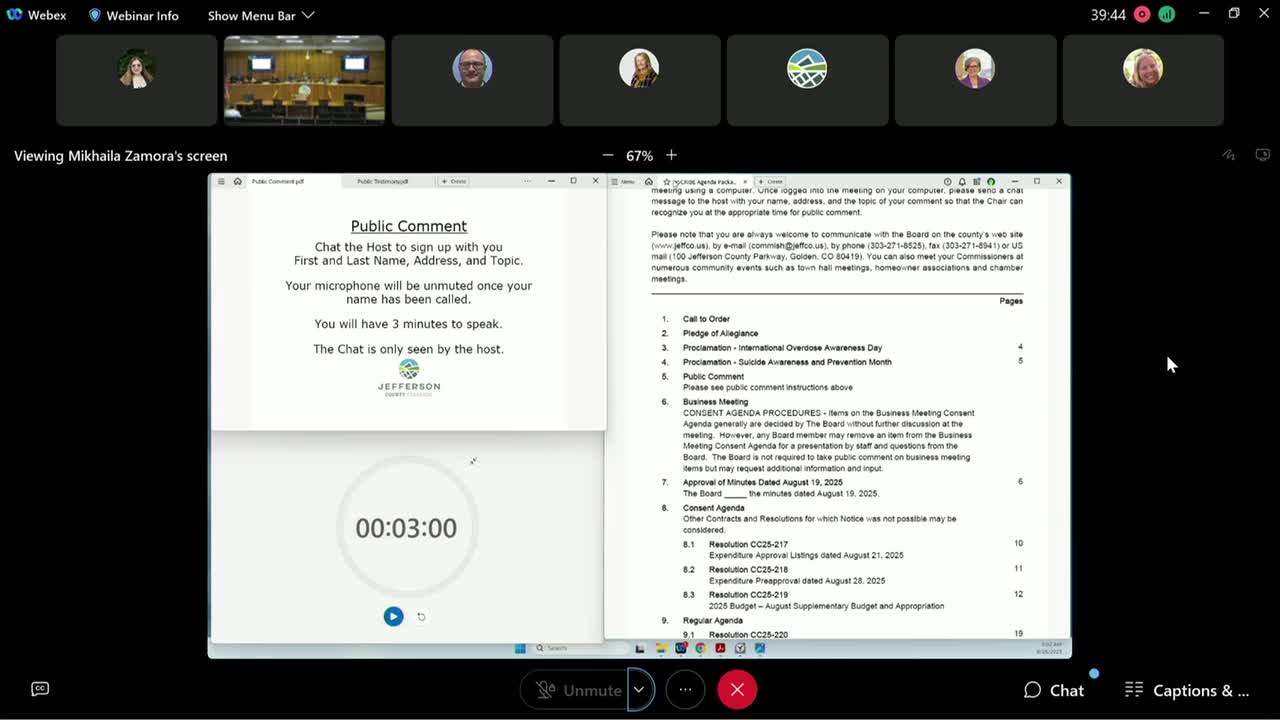Click 'Resolution CC25-219' agenda entry
Screen dimensions: 1280x720
pos(748,595)
